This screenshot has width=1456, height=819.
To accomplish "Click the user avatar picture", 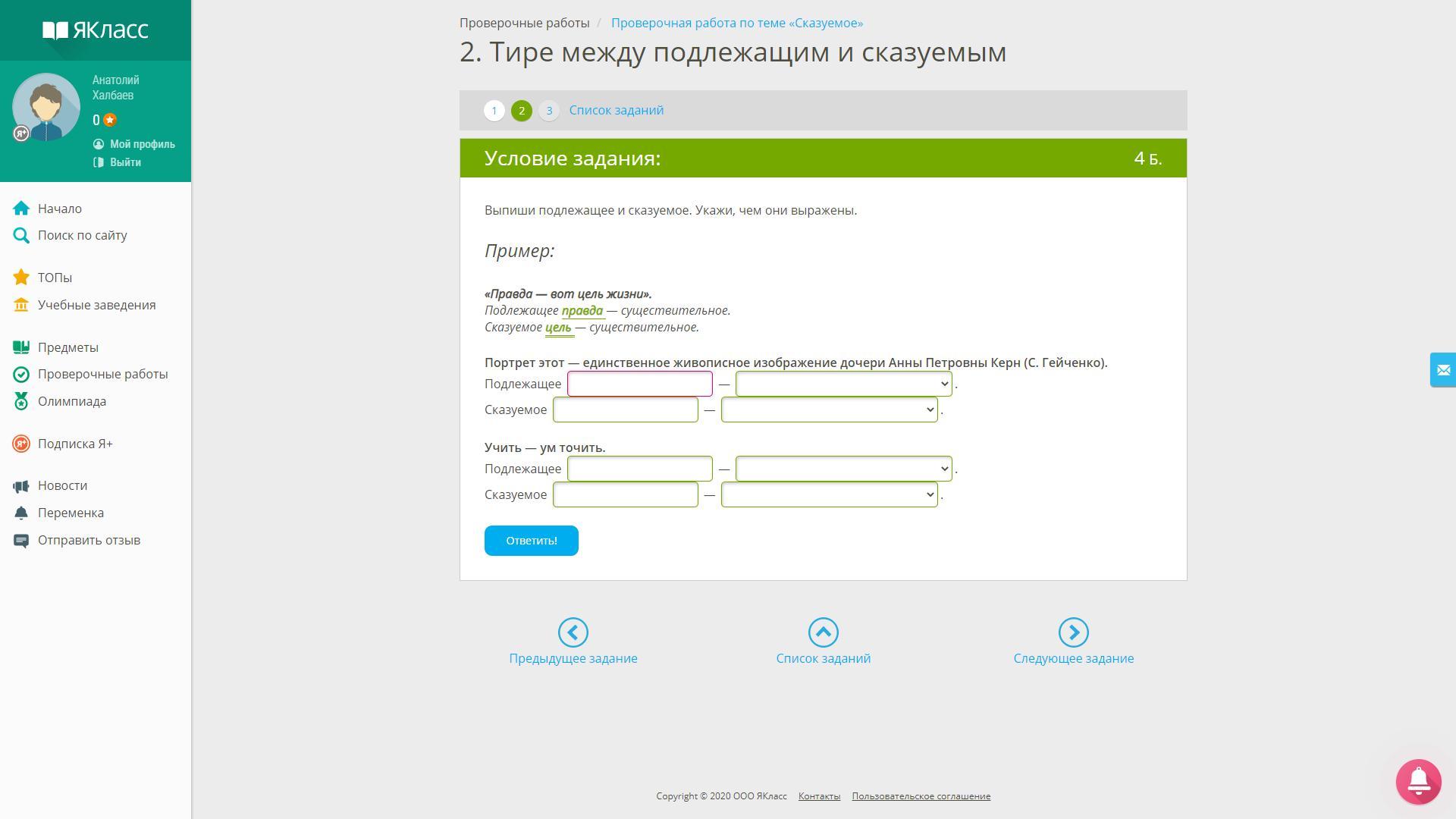I will 46,108.
